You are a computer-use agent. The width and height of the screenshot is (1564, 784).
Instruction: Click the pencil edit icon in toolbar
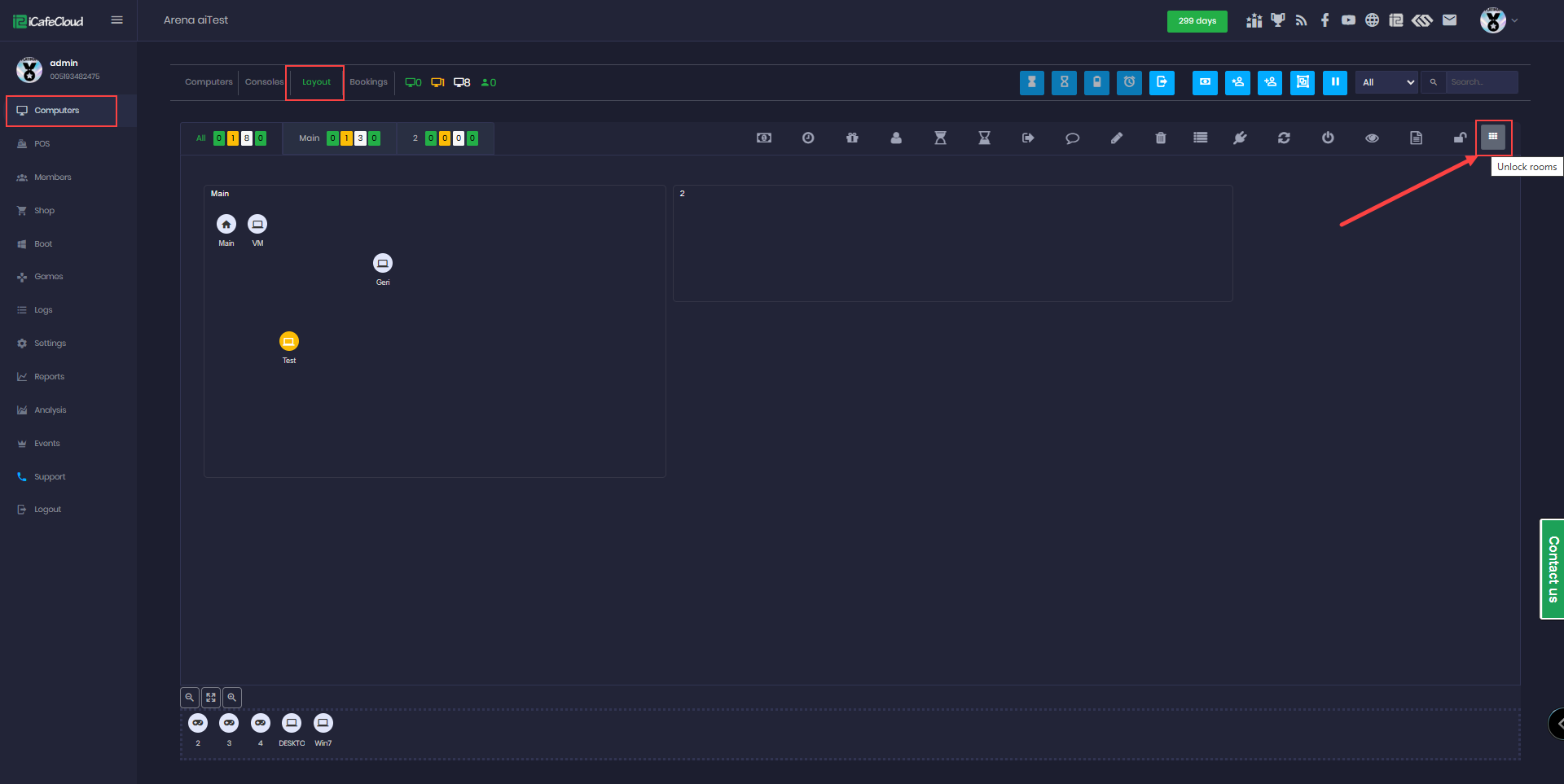click(1116, 138)
